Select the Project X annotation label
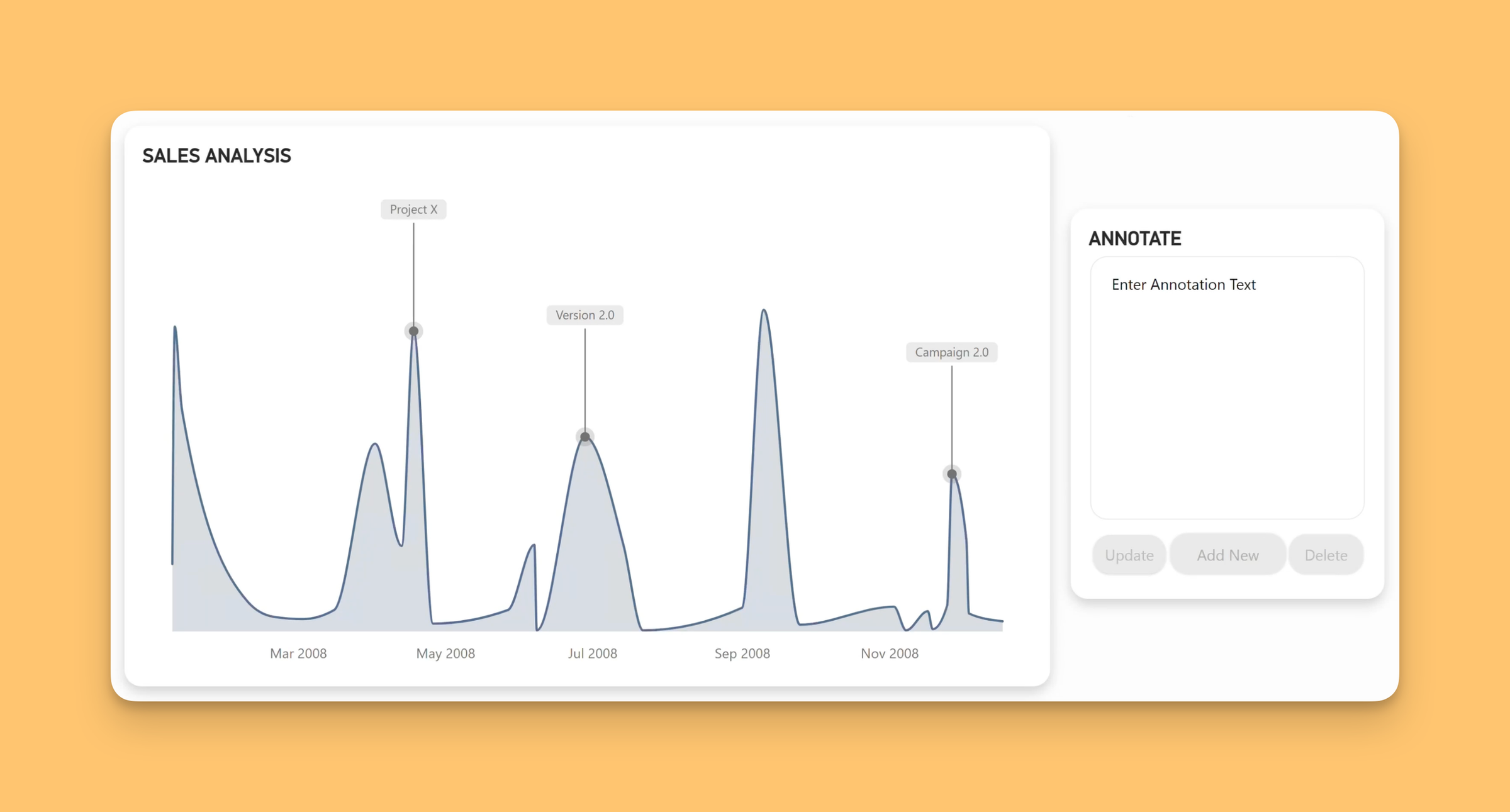 [413, 209]
